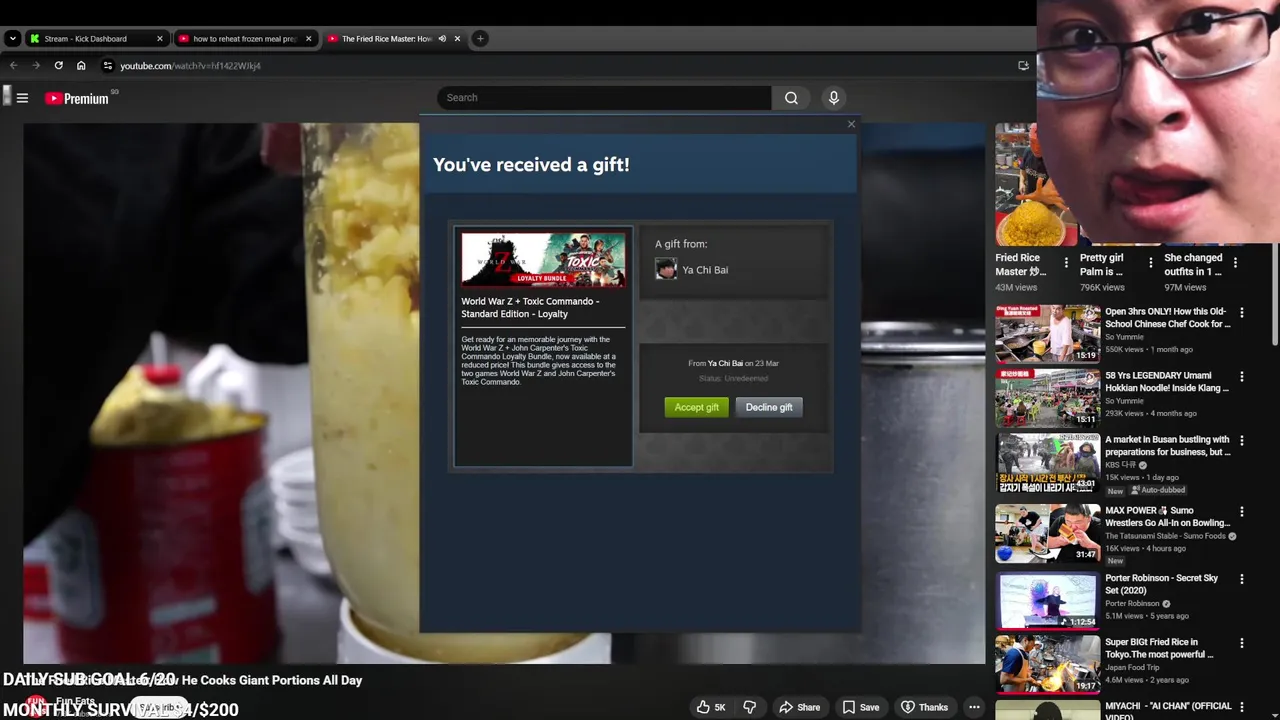
Task: Open 'MIYACHI - AI CHAN (OFFICIAL VIDEO)' title
Action: (1168, 712)
